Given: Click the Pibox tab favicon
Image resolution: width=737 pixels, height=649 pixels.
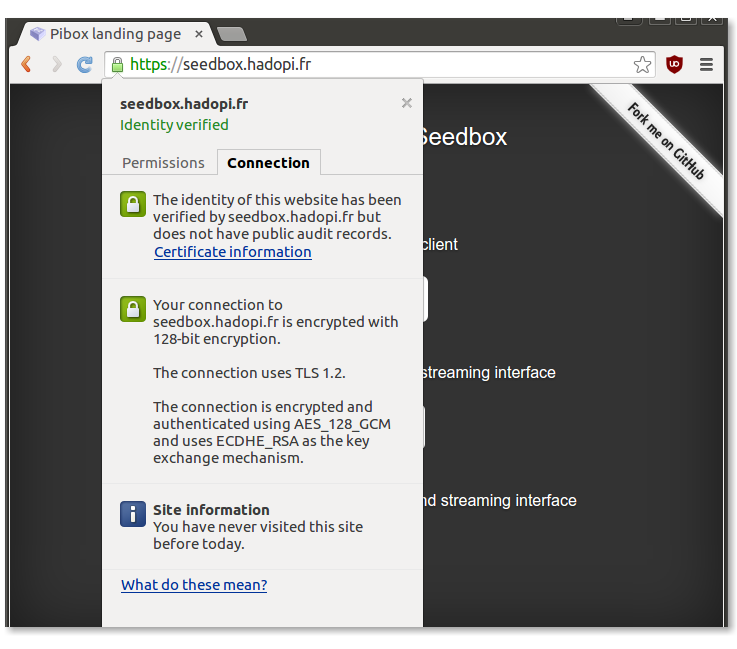Looking at the screenshot, I should [x=37, y=34].
